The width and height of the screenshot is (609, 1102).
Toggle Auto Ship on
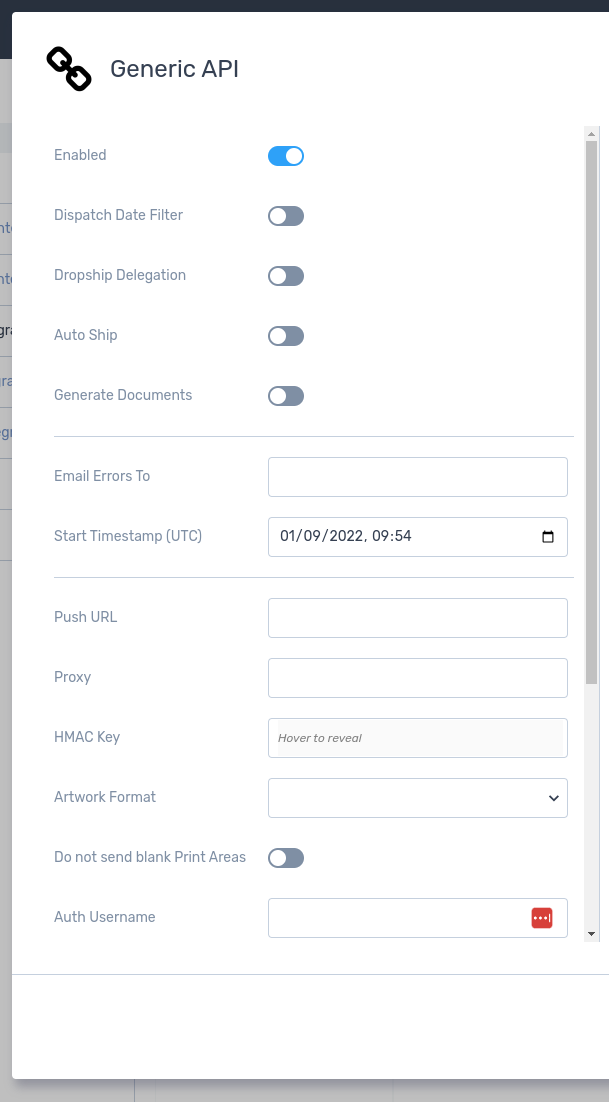tap(286, 336)
